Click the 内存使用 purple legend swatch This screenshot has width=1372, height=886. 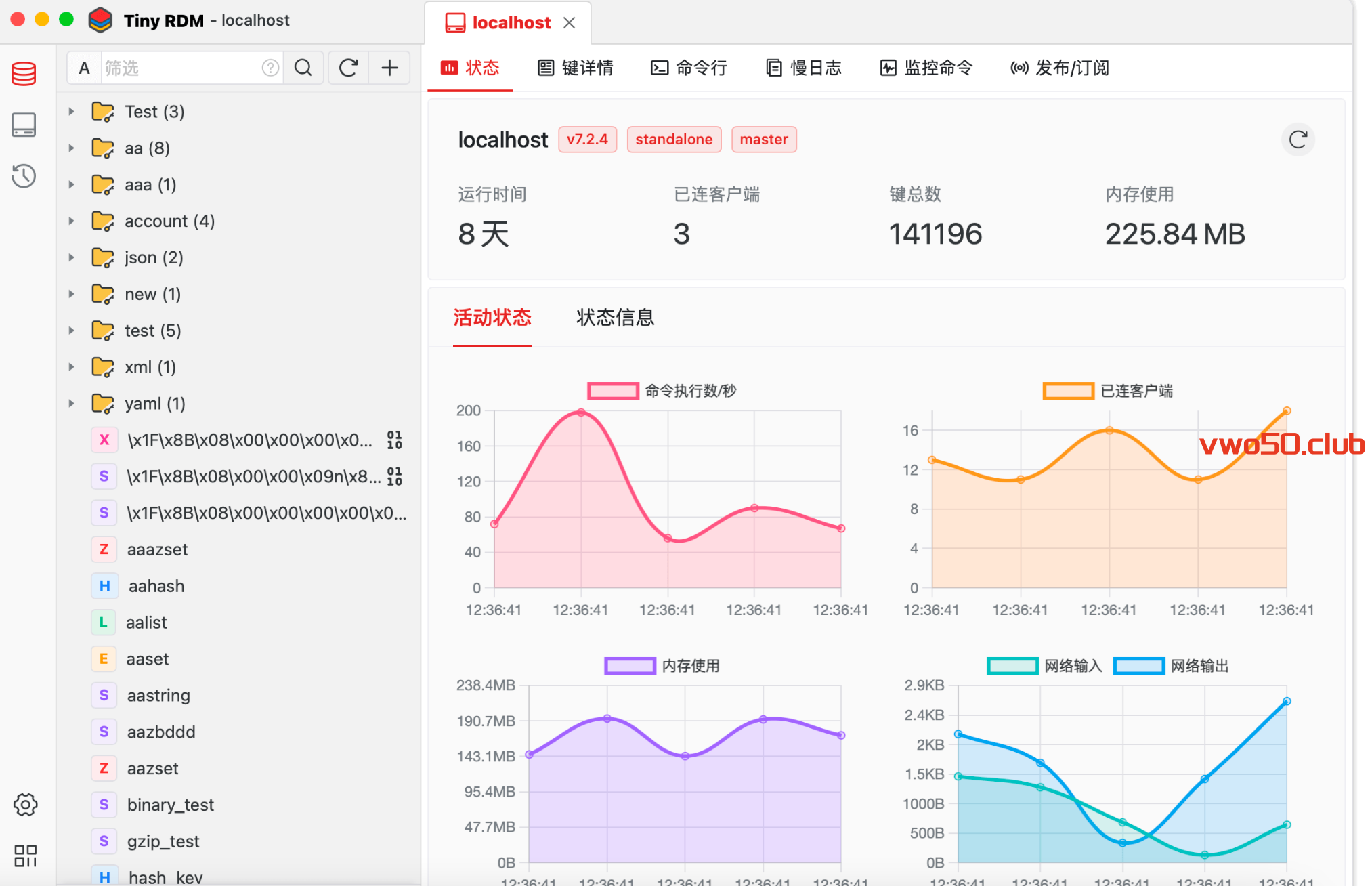(630, 666)
